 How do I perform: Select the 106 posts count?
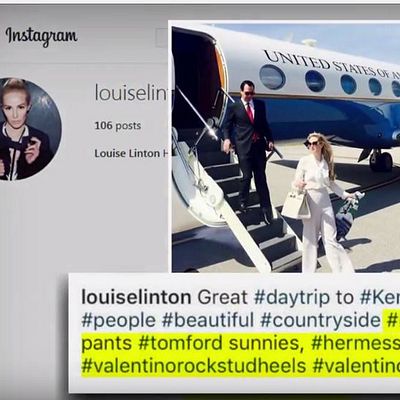tap(118, 126)
